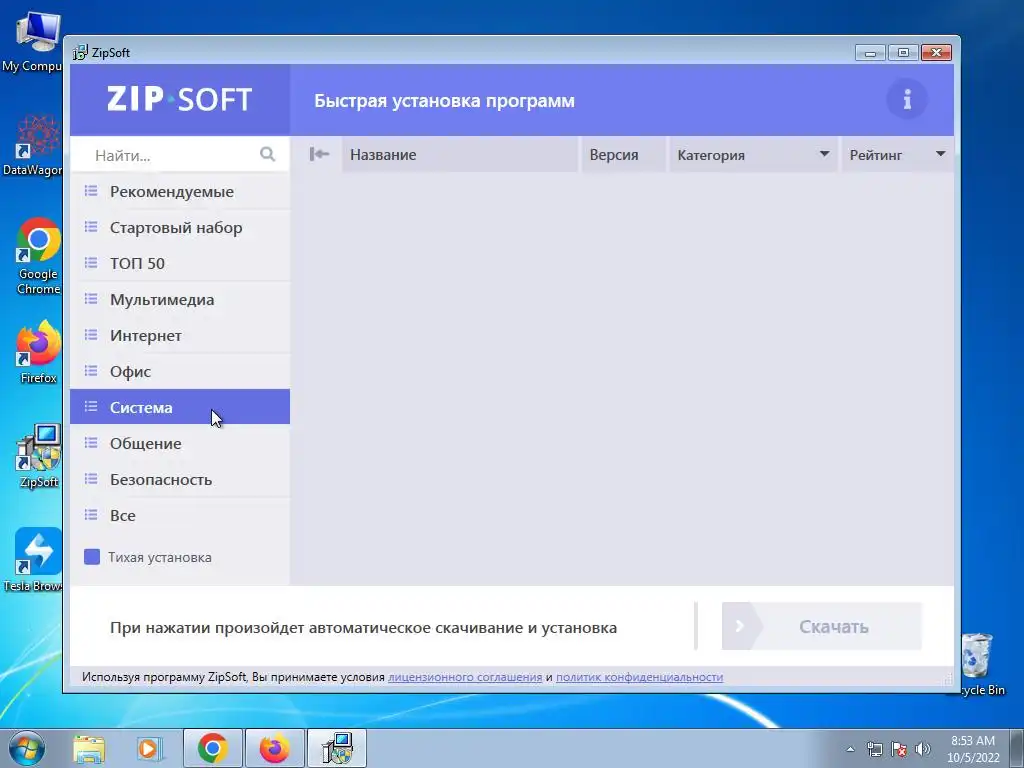Toggle Тихая установка checkbox

92,556
